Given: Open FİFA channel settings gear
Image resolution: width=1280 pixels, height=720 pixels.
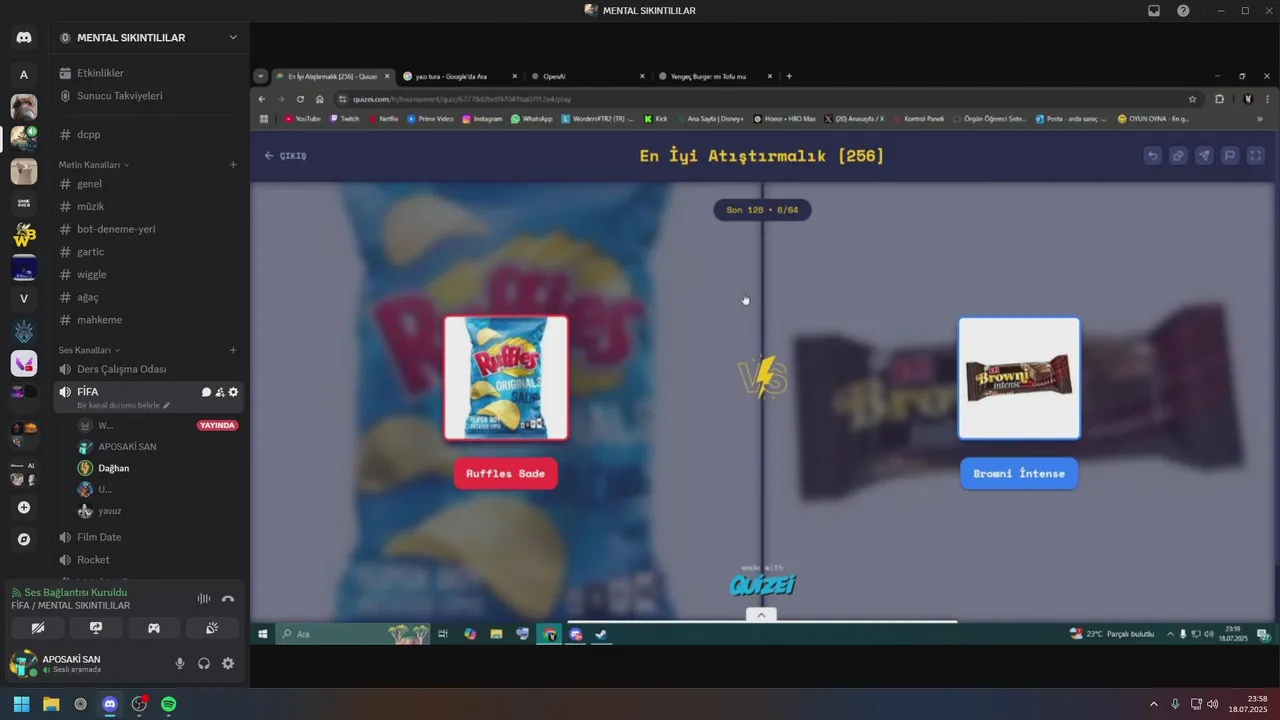Looking at the screenshot, I should [x=234, y=392].
